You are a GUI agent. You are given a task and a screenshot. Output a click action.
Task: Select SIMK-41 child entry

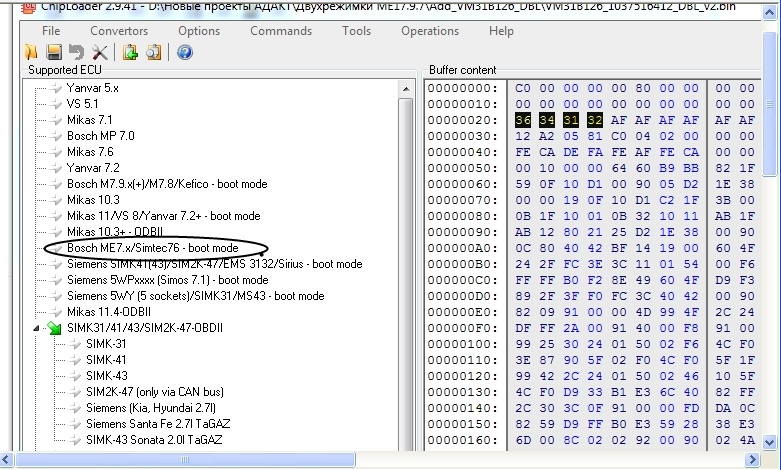106,359
